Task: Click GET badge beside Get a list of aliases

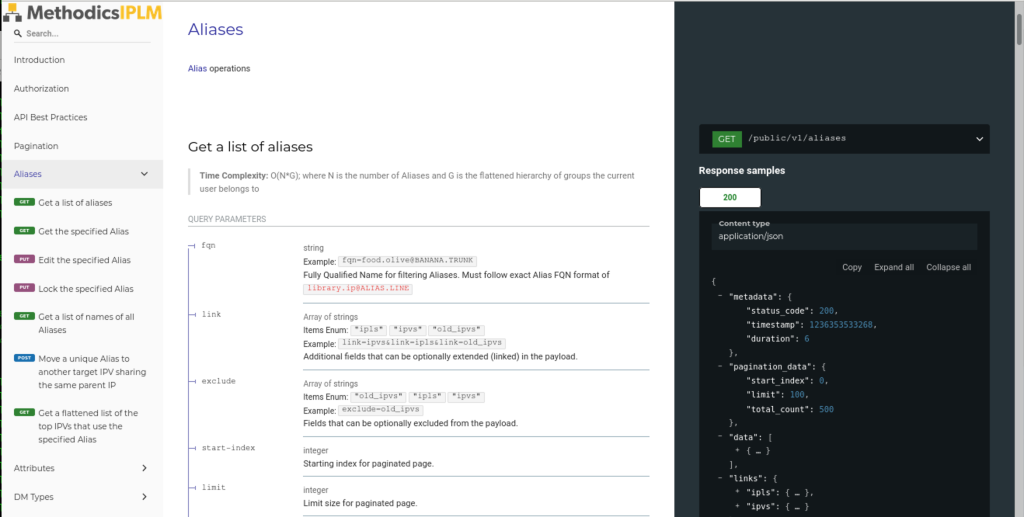Action: coord(24,202)
